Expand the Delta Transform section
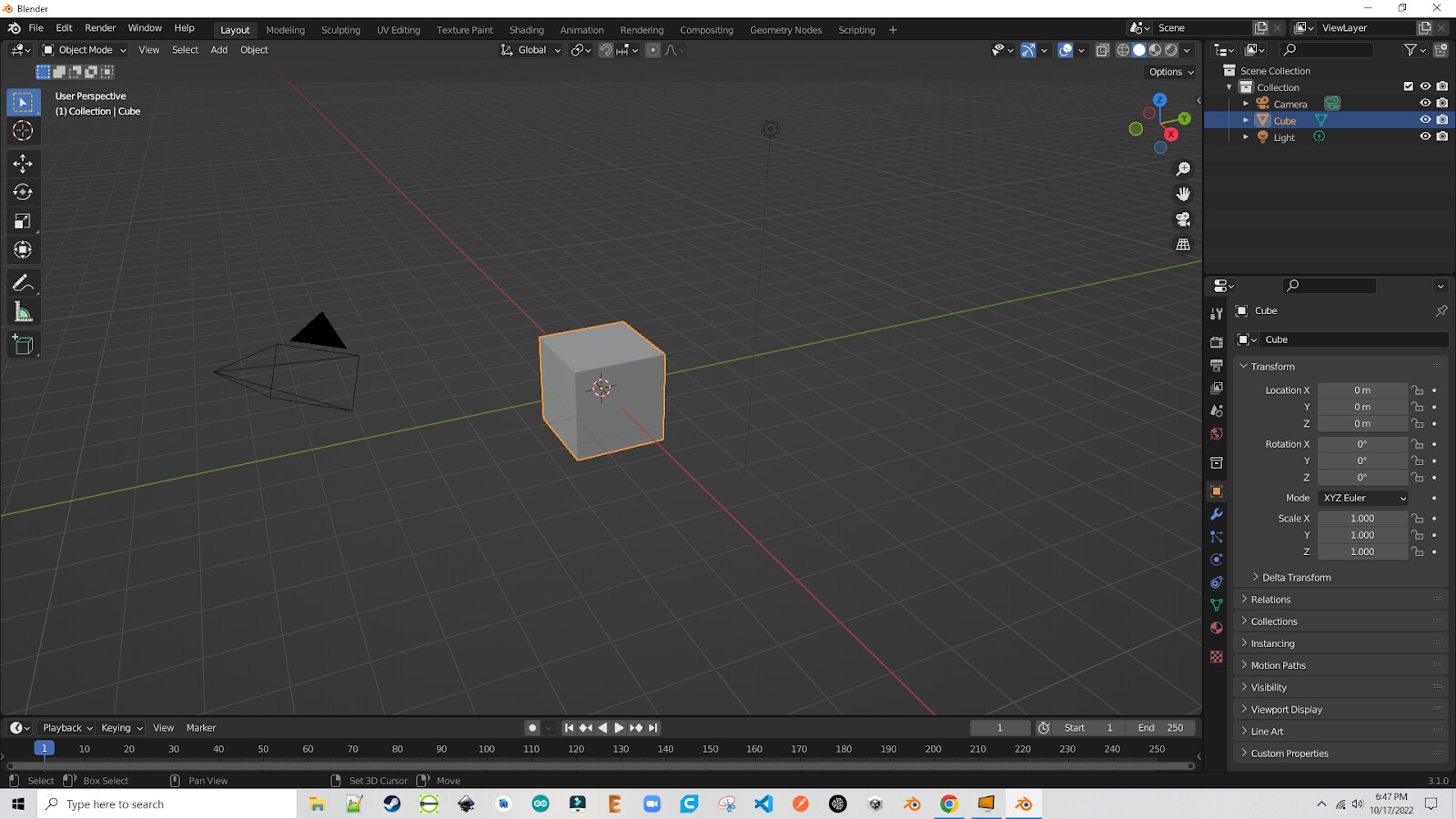 pos(1293,577)
